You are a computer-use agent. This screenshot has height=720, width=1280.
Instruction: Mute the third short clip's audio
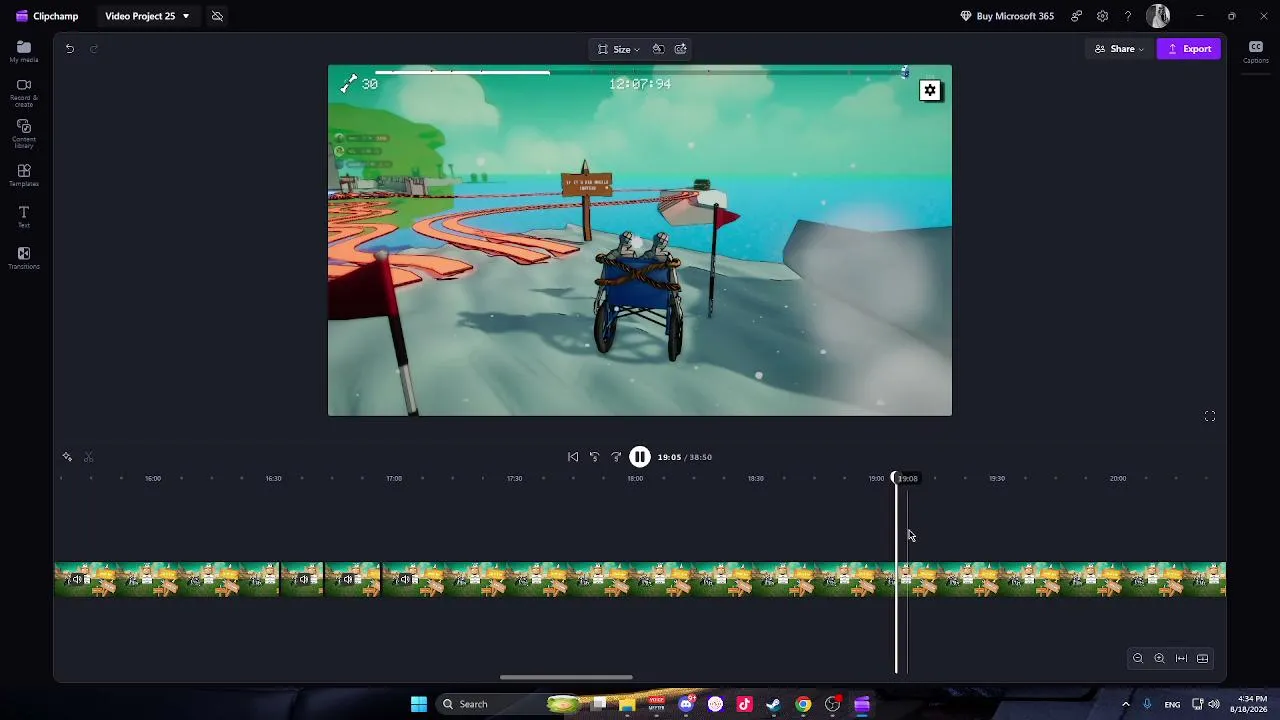[x=346, y=579]
